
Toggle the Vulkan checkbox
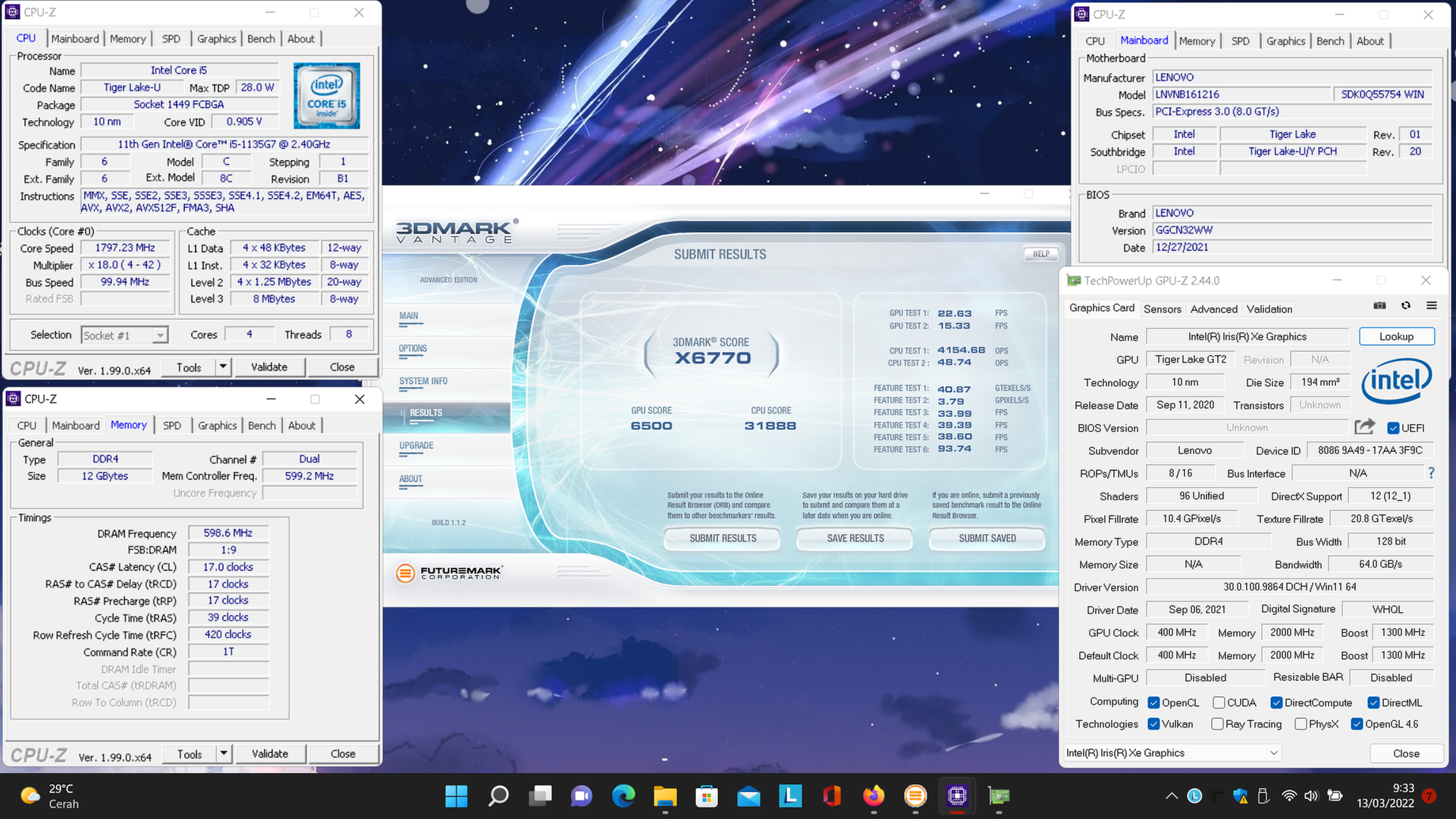tap(1153, 724)
